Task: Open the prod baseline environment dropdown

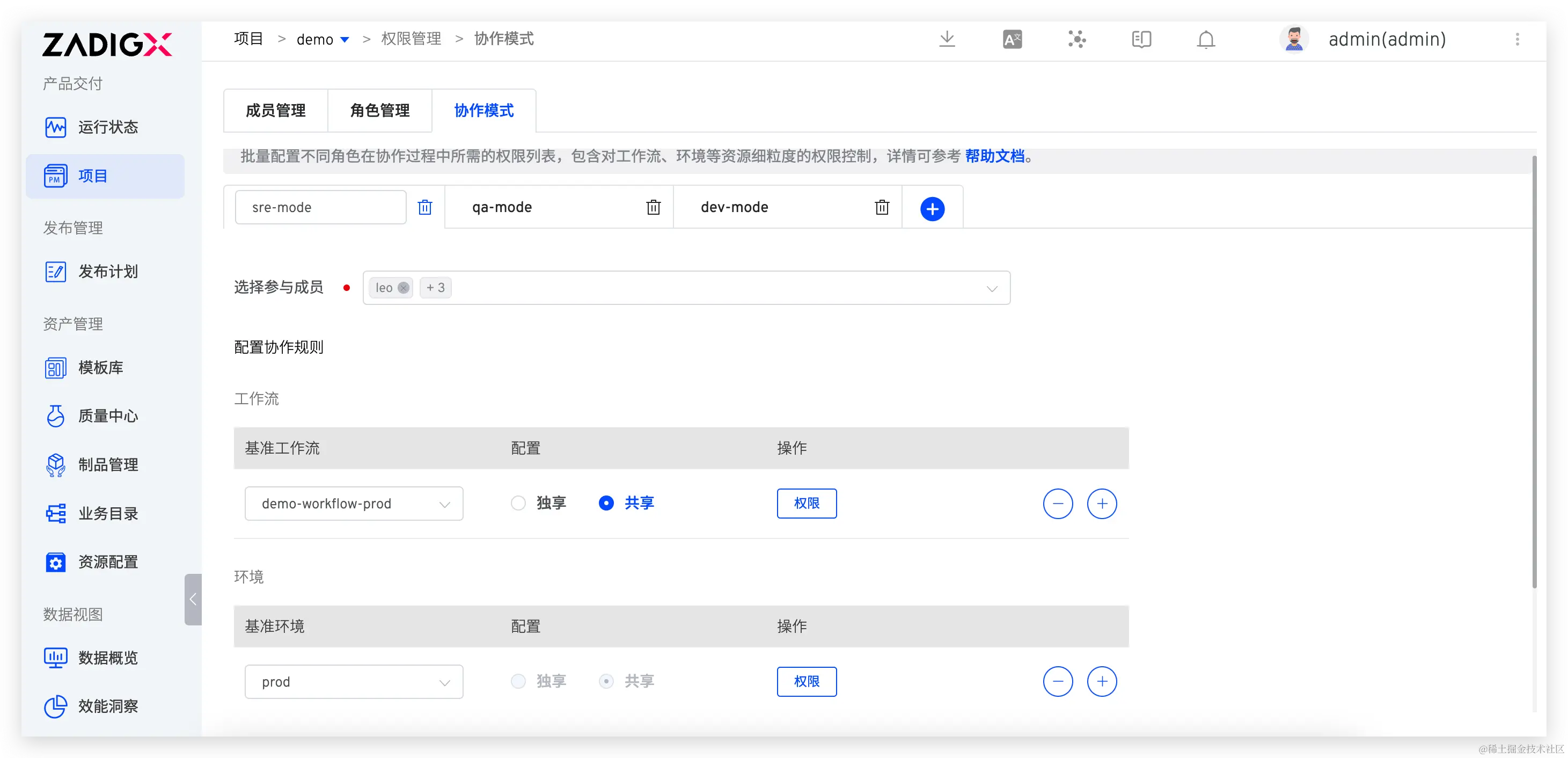Action: coord(354,681)
